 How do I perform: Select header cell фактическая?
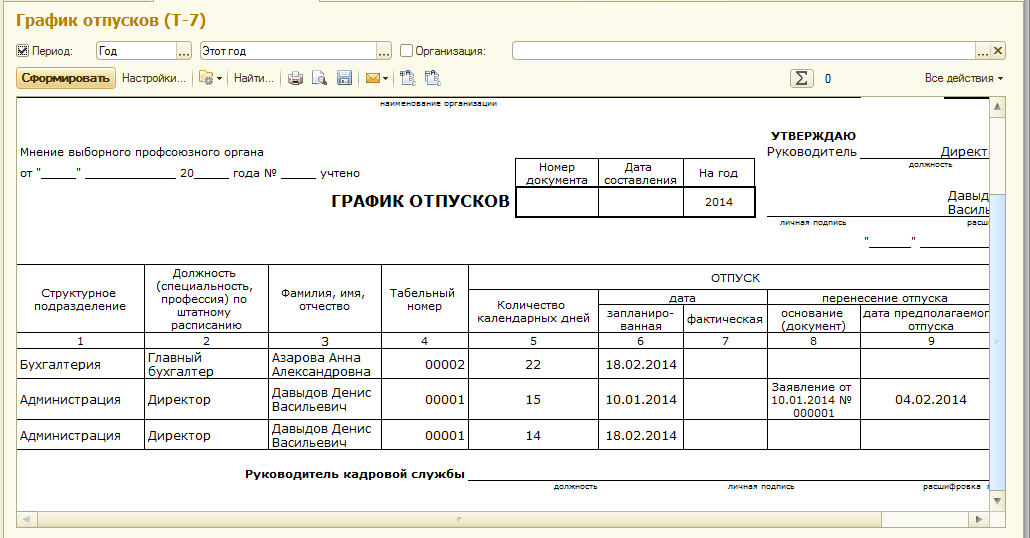point(725,319)
